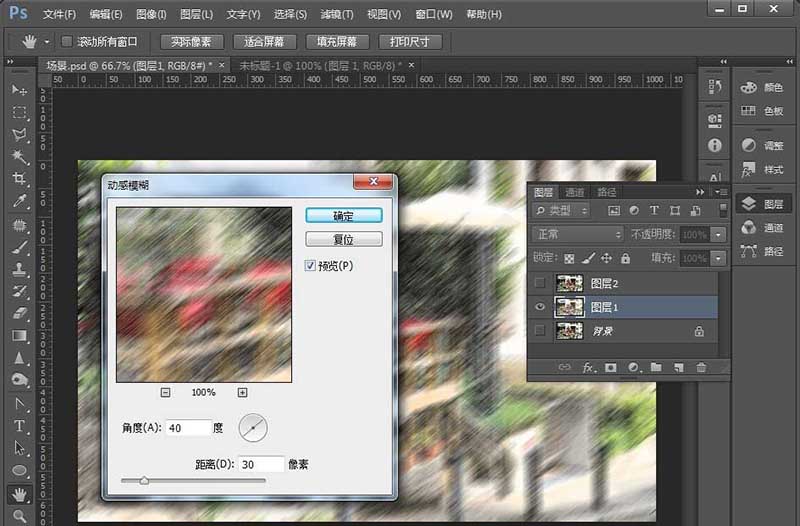
Task: Select the Ellipse shape tool
Action: tap(19, 470)
